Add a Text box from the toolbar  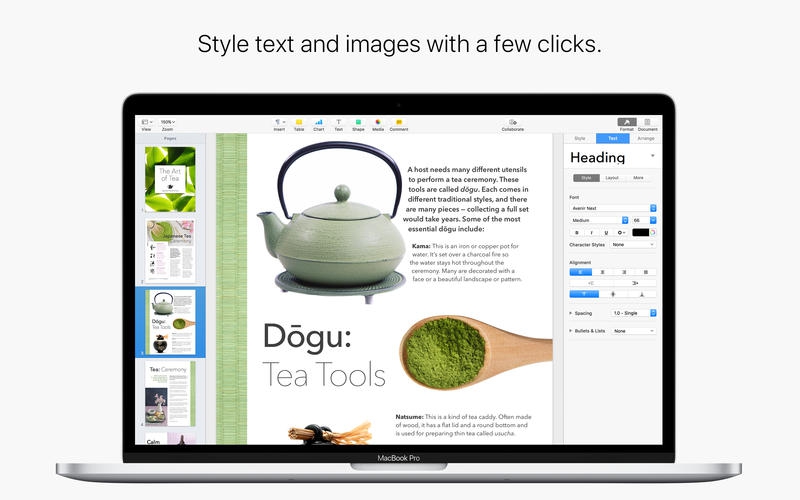[338, 122]
